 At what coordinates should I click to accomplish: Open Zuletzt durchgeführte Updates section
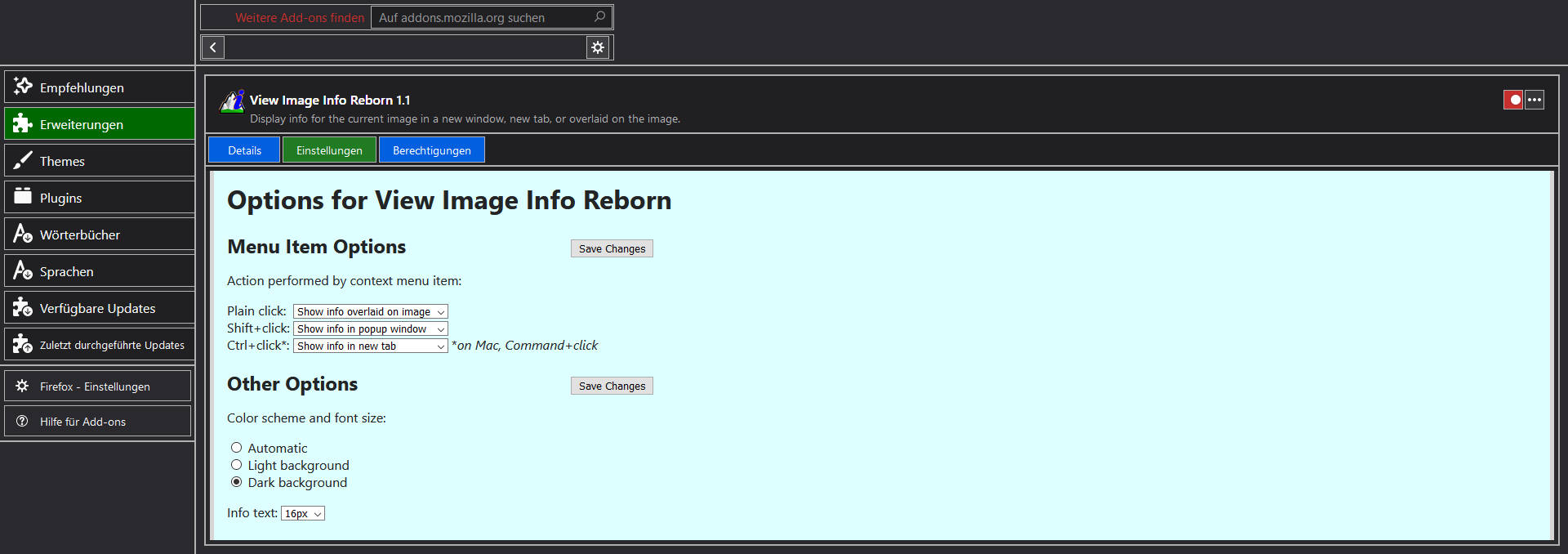coord(99,344)
